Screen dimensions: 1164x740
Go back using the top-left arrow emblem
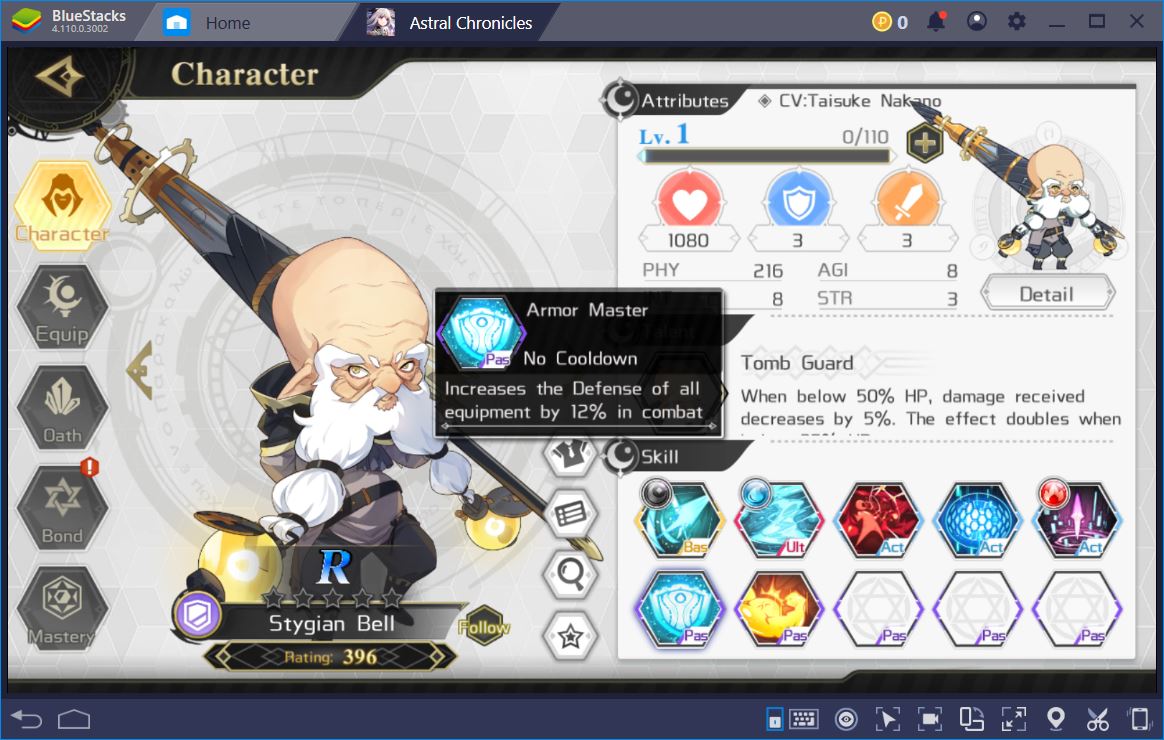[x=59, y=76]
